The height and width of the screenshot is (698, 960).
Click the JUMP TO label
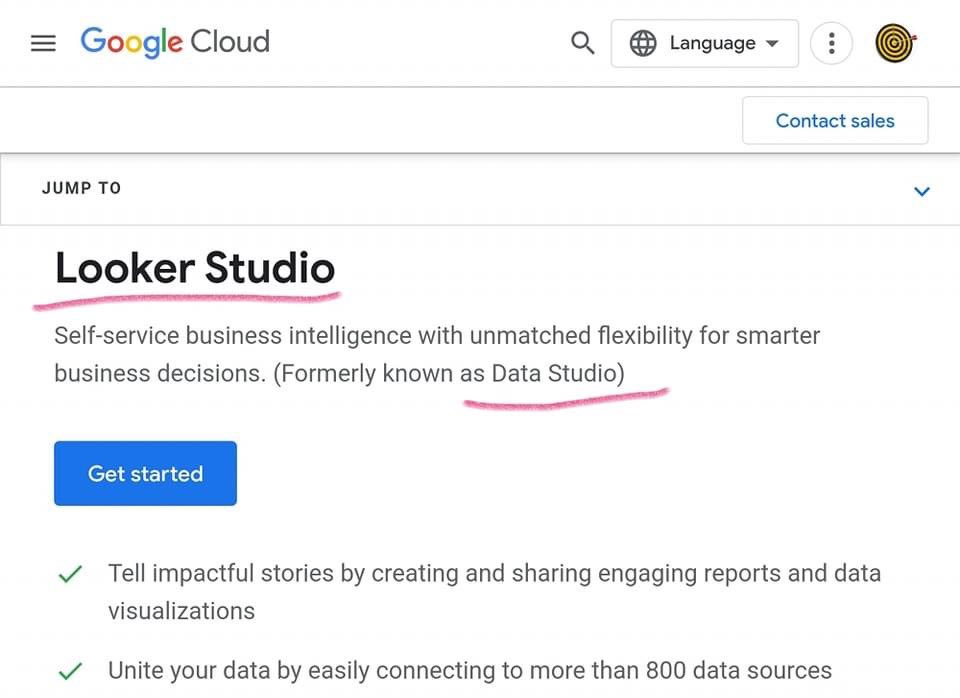click(81, 188)
